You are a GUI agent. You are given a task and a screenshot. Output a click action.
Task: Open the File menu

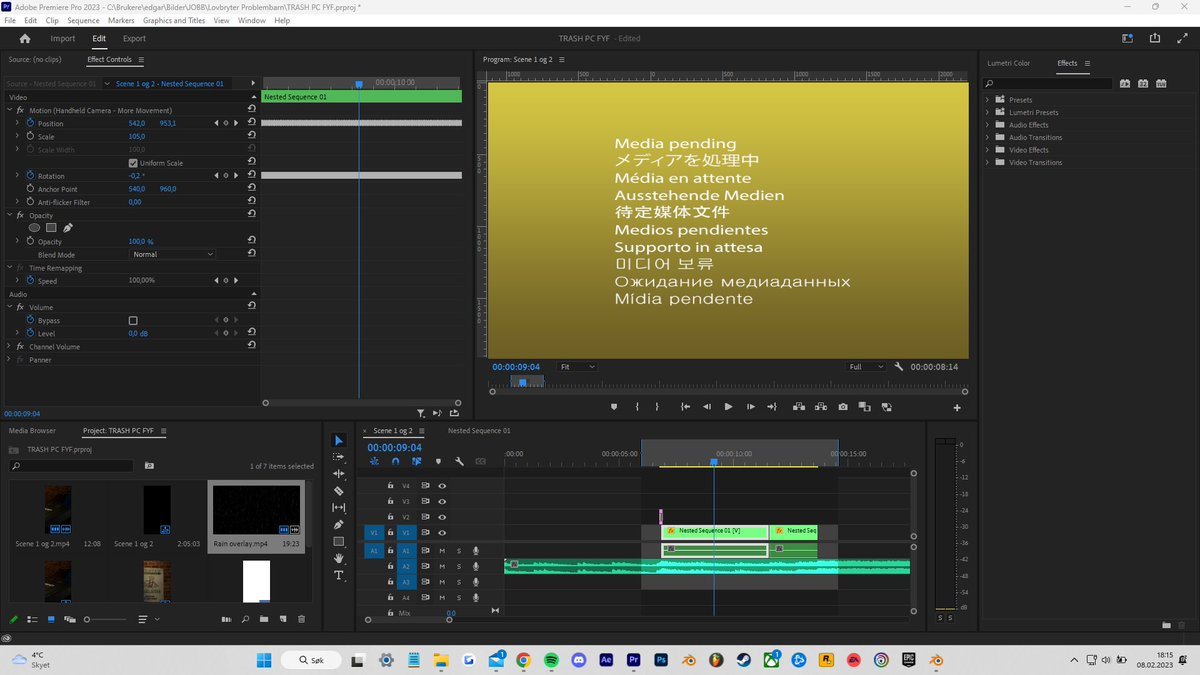tap(10, 20)
